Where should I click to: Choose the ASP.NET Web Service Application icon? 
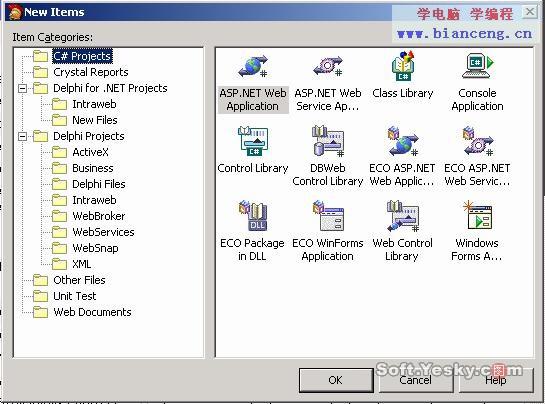[x=328, y=66]
